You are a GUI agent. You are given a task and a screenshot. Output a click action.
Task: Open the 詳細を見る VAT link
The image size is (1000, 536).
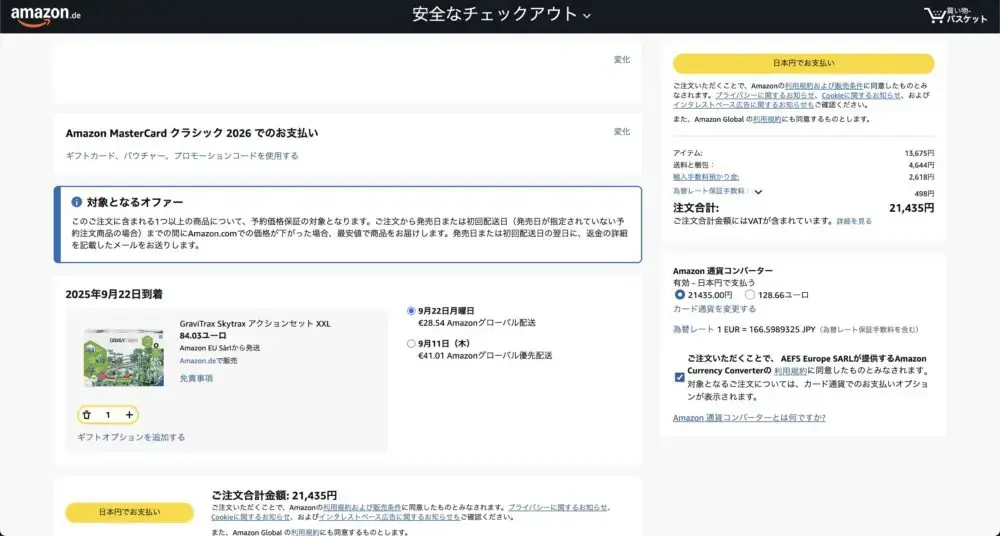point(854,221)
